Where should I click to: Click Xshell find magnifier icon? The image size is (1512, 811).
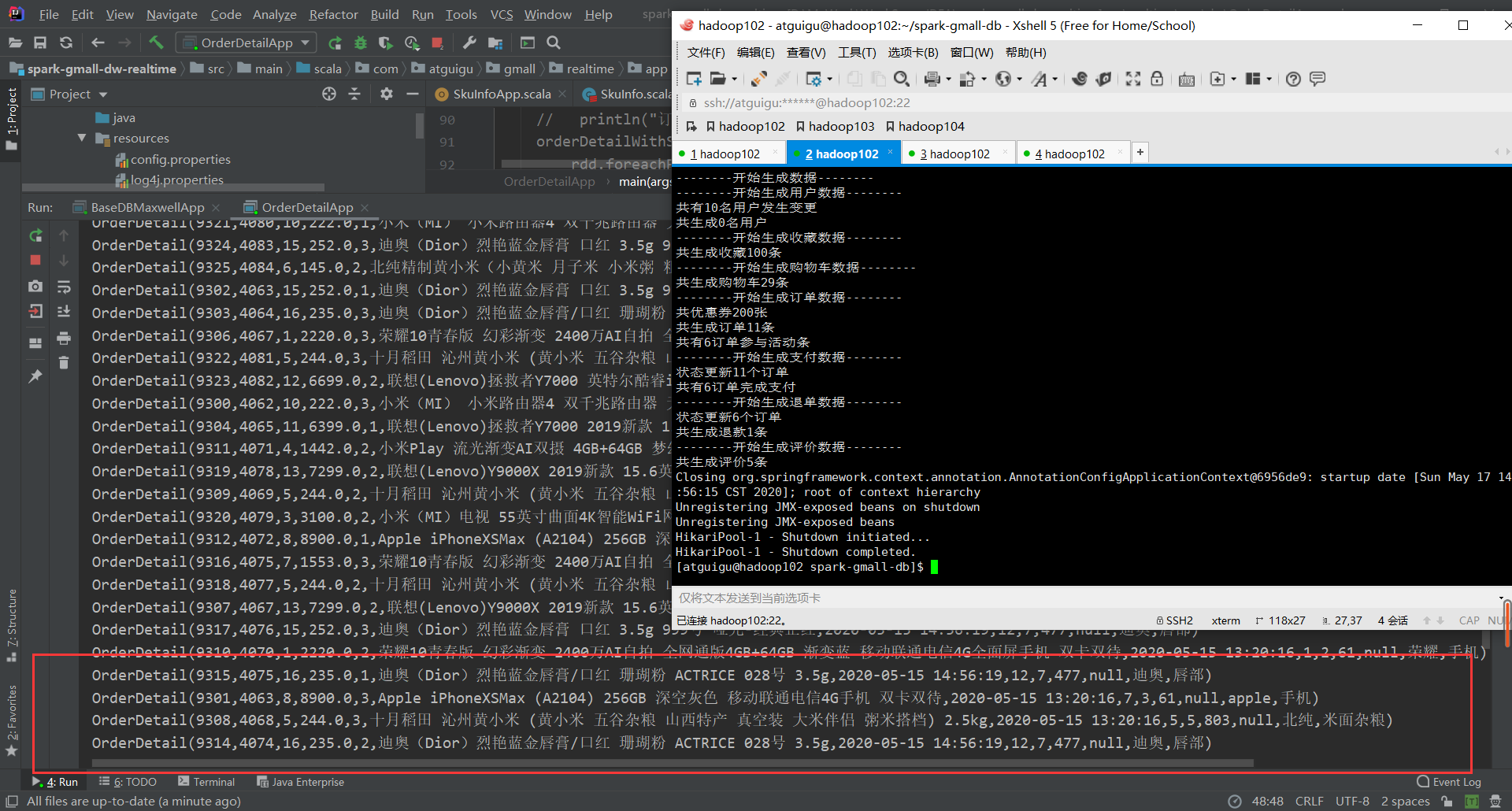[x=902, y=79]
